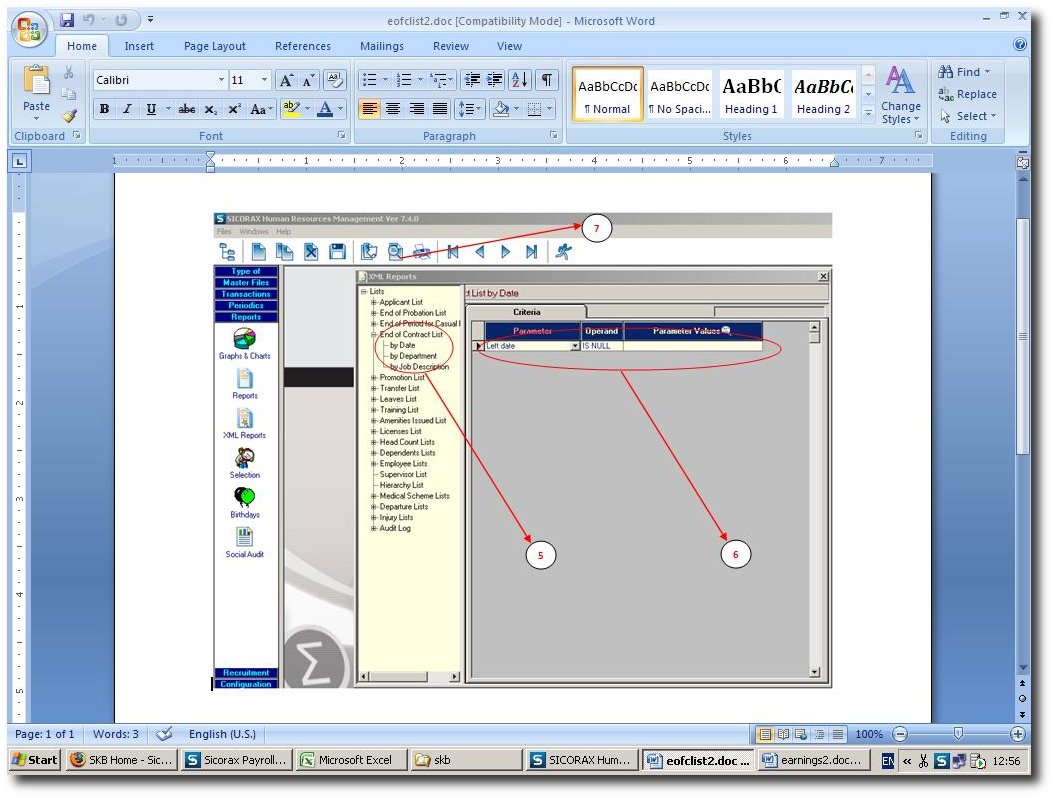Toggle Italic formatting

click(x=127, y=109)
